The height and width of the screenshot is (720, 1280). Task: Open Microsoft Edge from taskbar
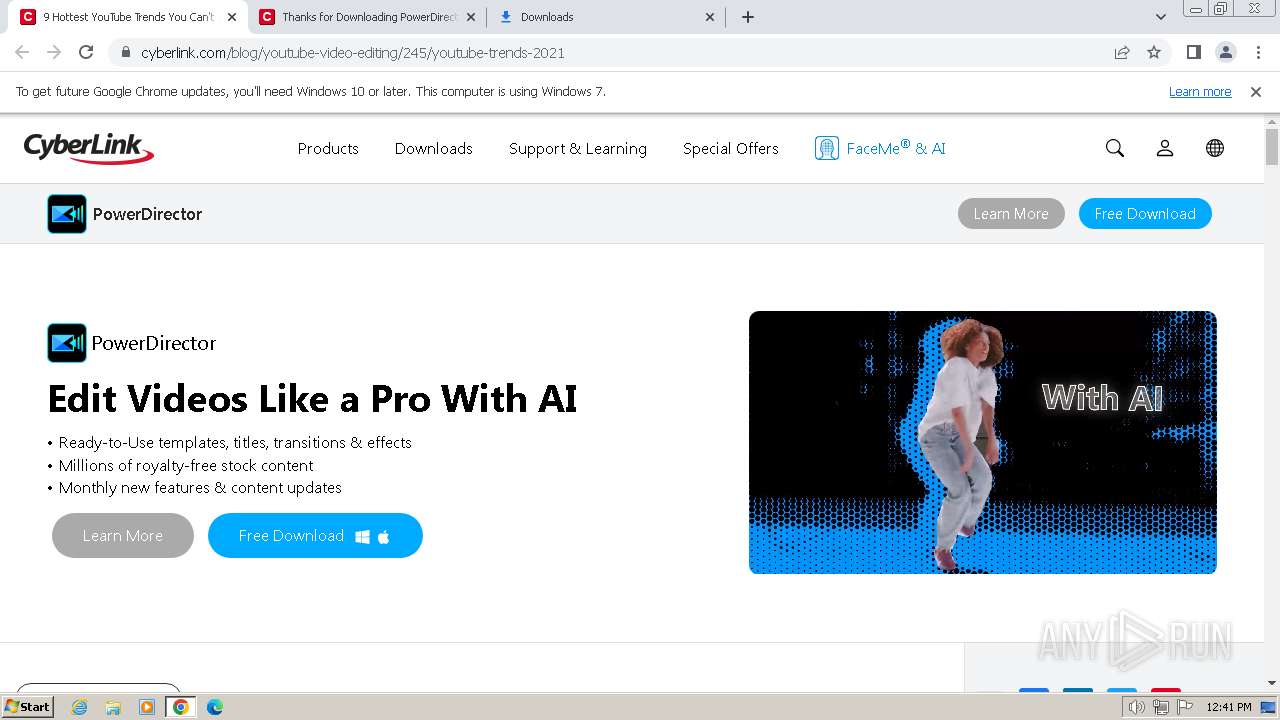click(215, 707)
